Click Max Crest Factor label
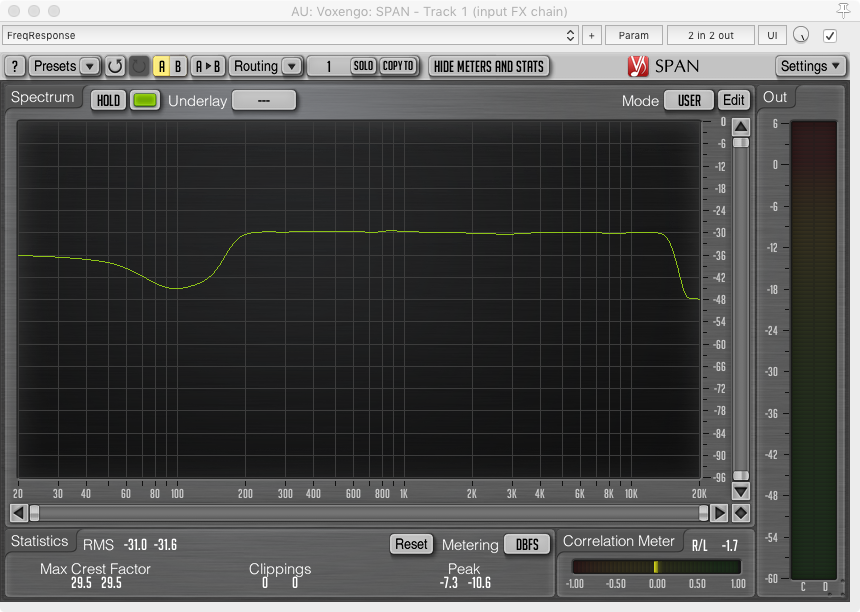Image resolution: width=860 pixels, height=612 pixels. 95,569
